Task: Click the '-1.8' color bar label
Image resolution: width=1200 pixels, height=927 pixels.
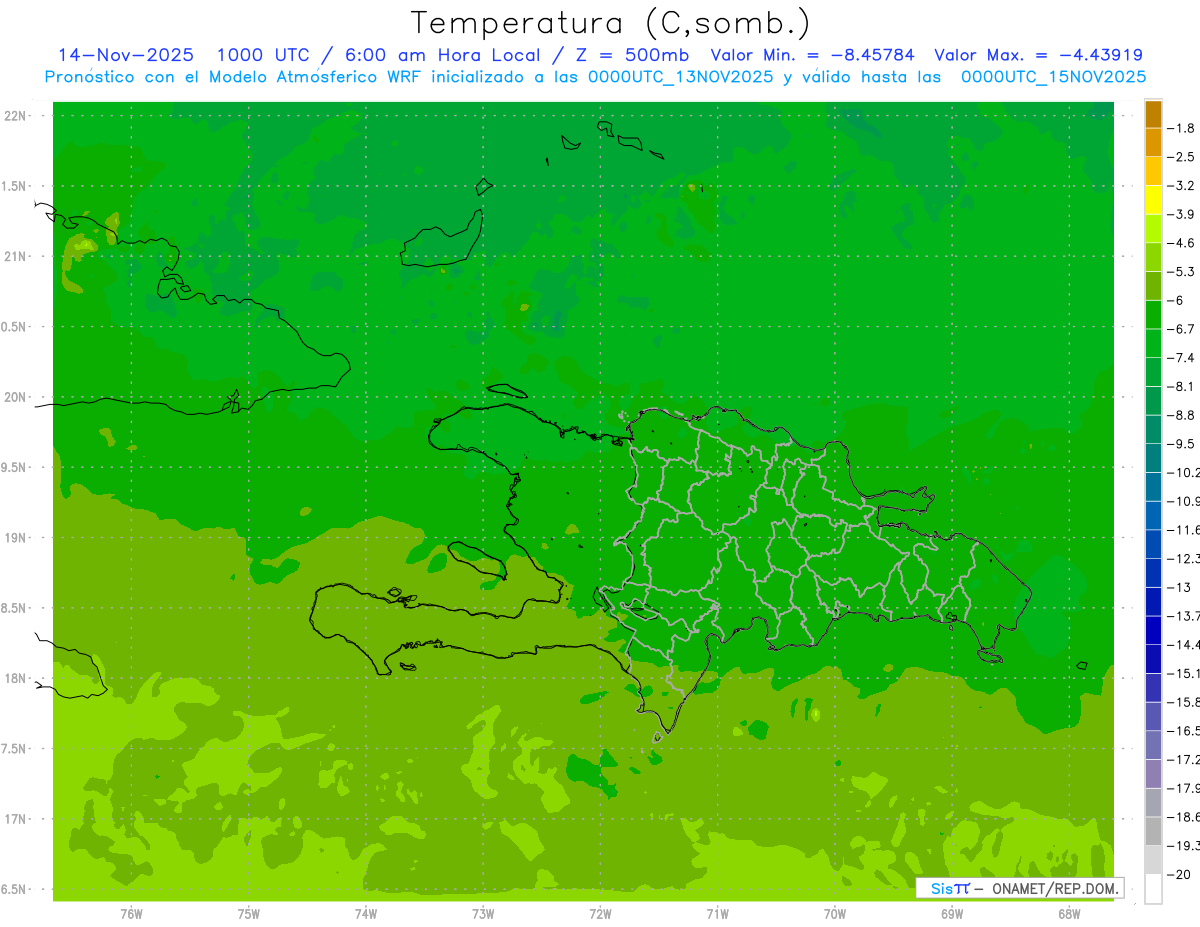Action: (1181, 128)
